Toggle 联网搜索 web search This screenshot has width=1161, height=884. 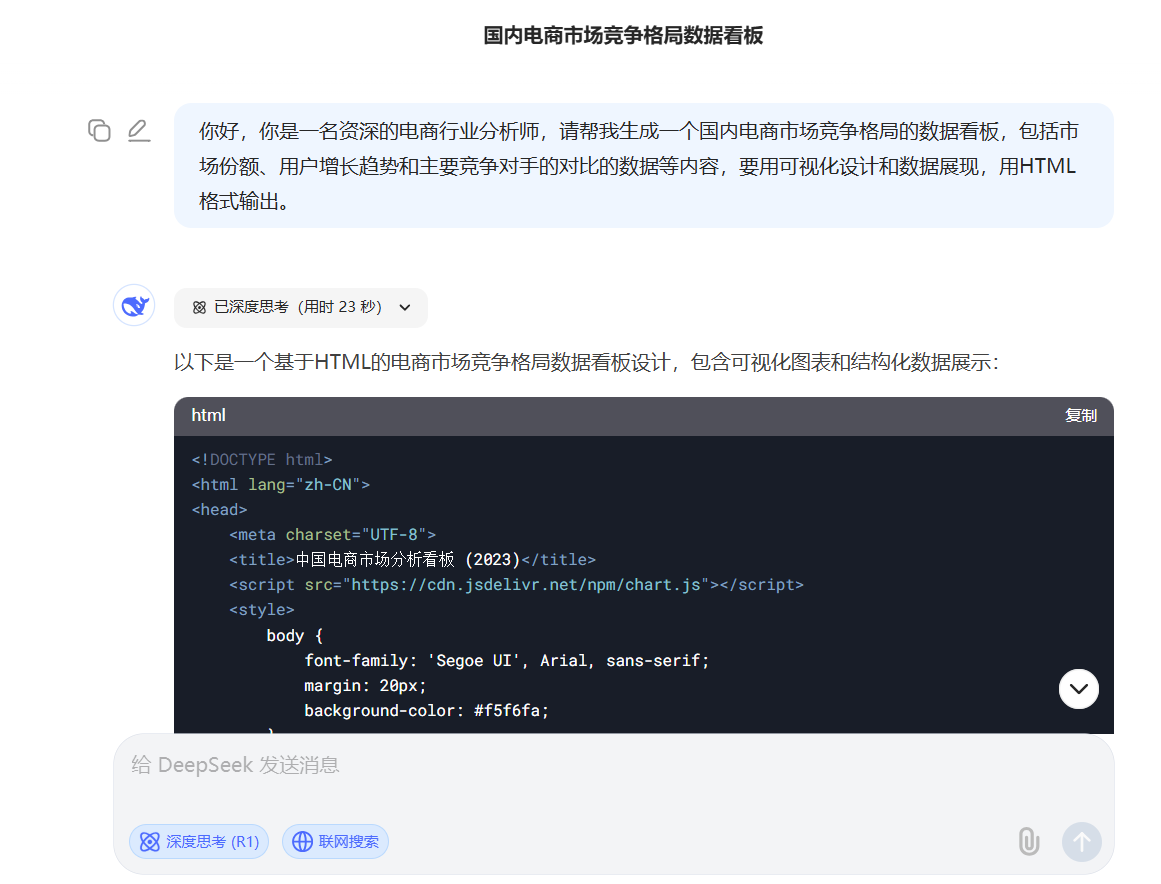pyautogui.click(x=335, y=842)
